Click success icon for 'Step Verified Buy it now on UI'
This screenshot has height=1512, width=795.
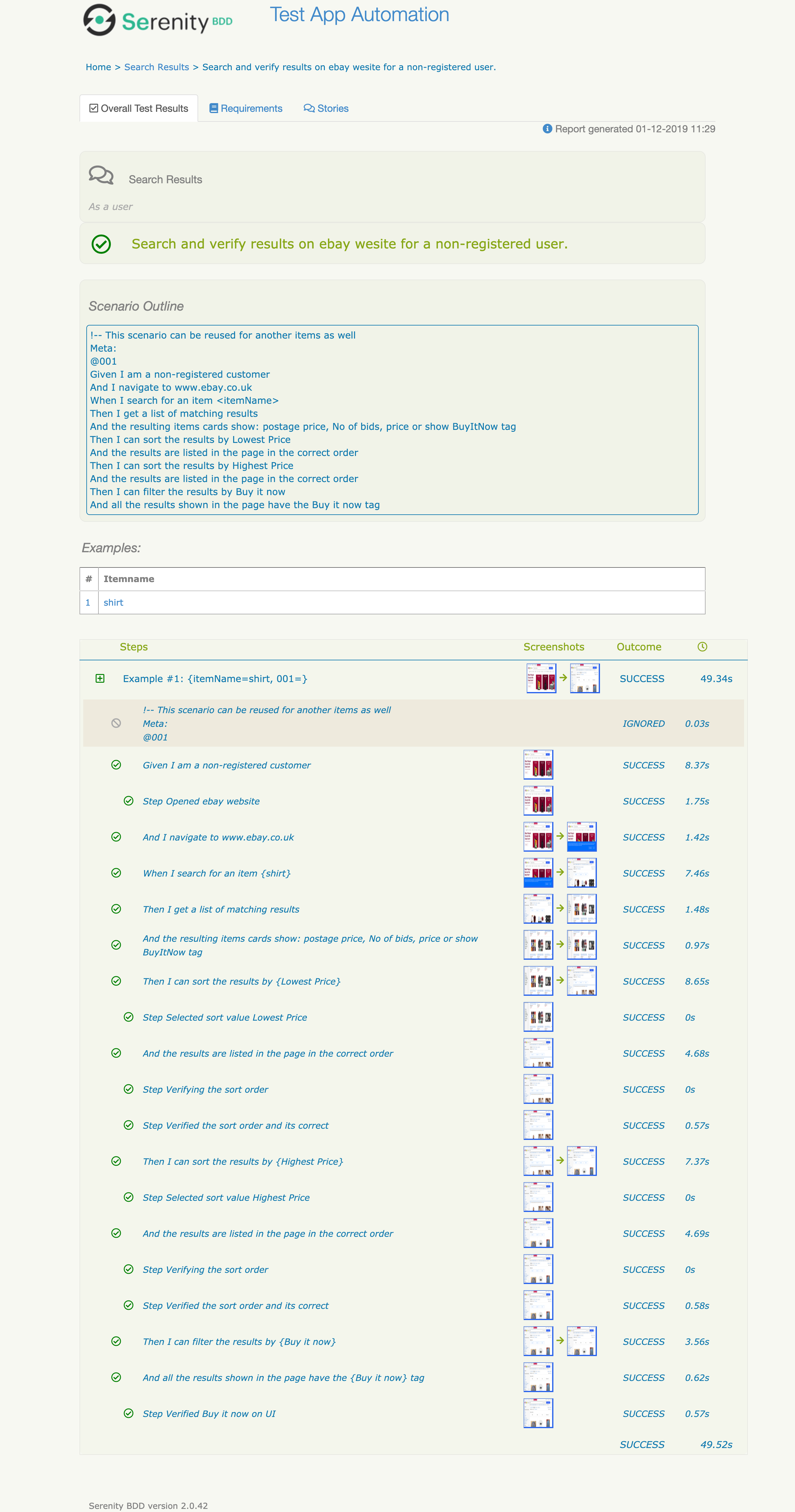pos(129,1414)
